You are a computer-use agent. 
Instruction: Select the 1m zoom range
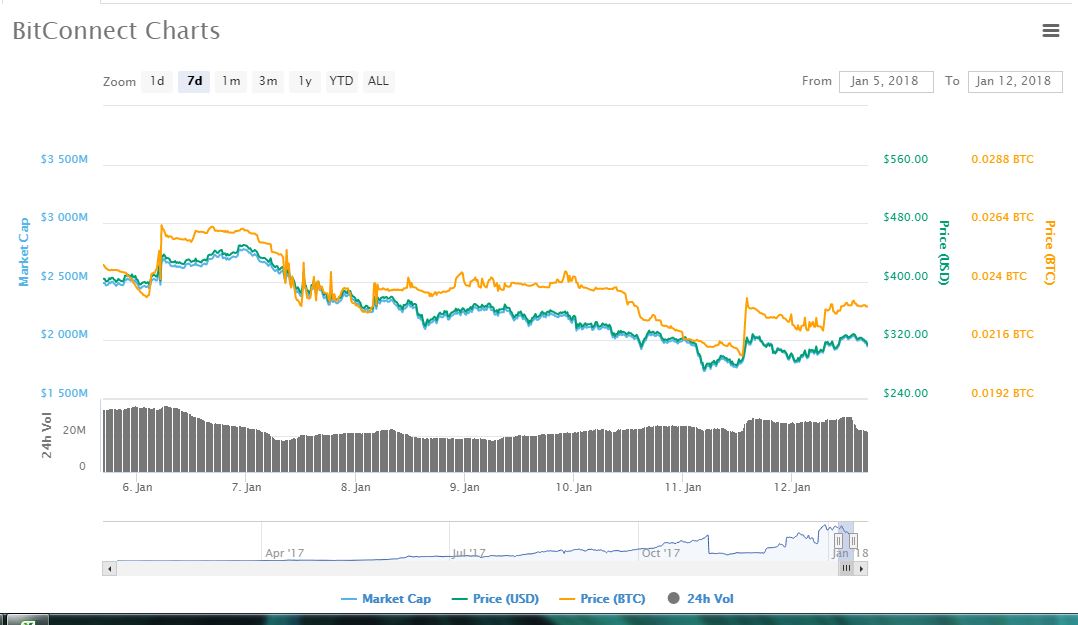[x=231, y=81]
